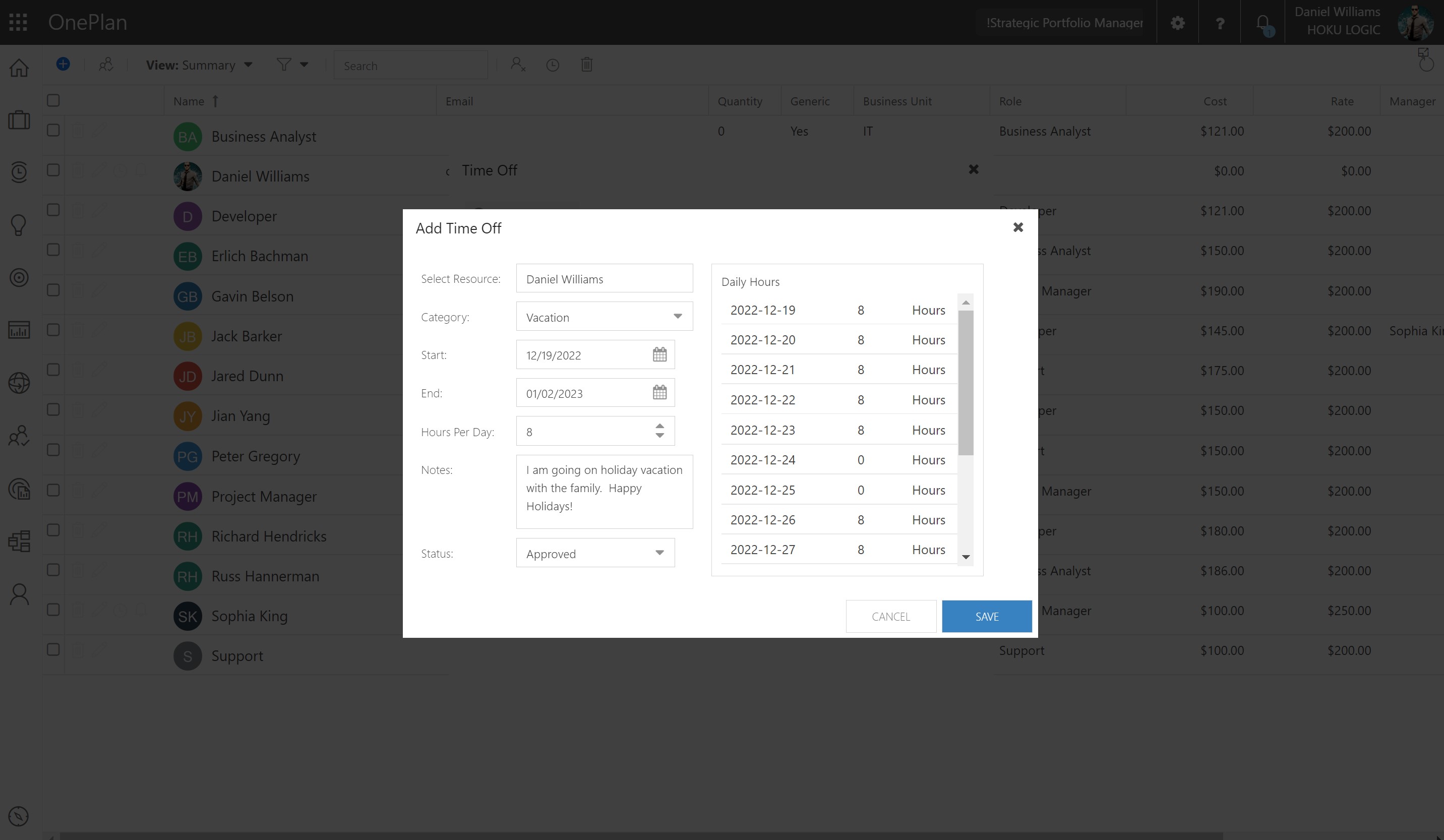This screenshot has width=1444, height=840.
Task: Click the SAVE button
Action: (x=987, y=617)
